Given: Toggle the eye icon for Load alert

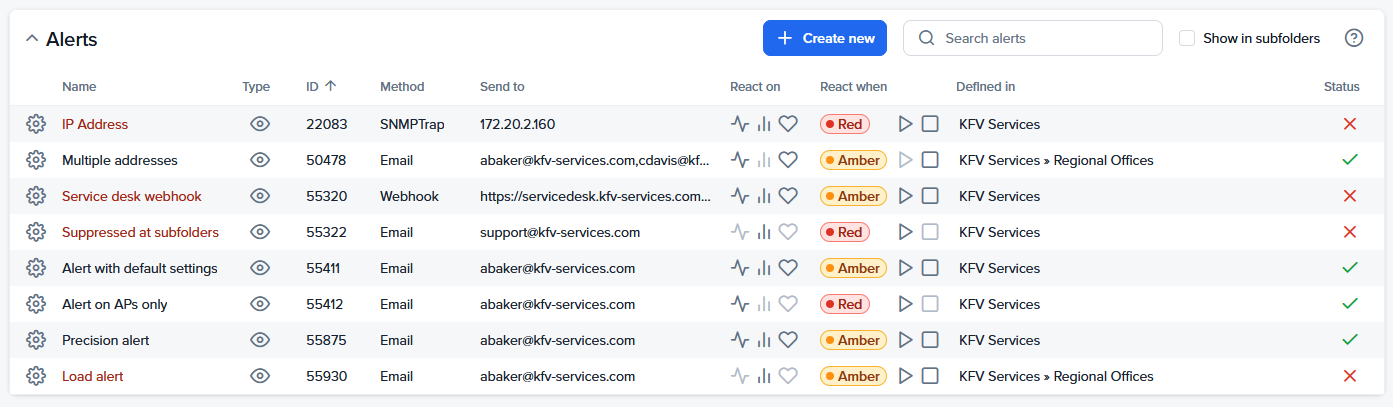Looking at the screenshot, I should [x=260, y=376].
